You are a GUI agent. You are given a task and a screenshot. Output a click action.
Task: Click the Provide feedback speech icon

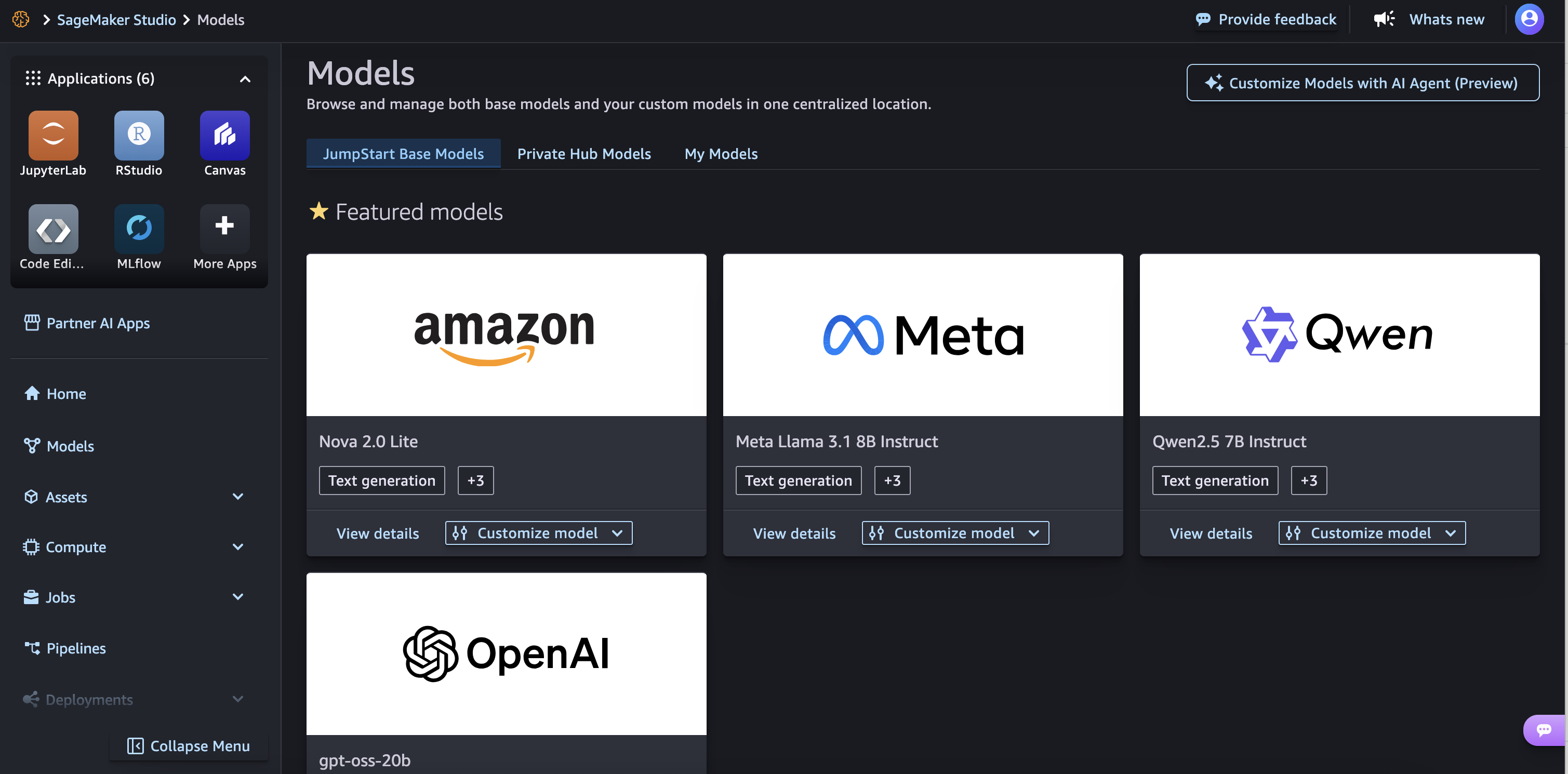[1203, 19]
